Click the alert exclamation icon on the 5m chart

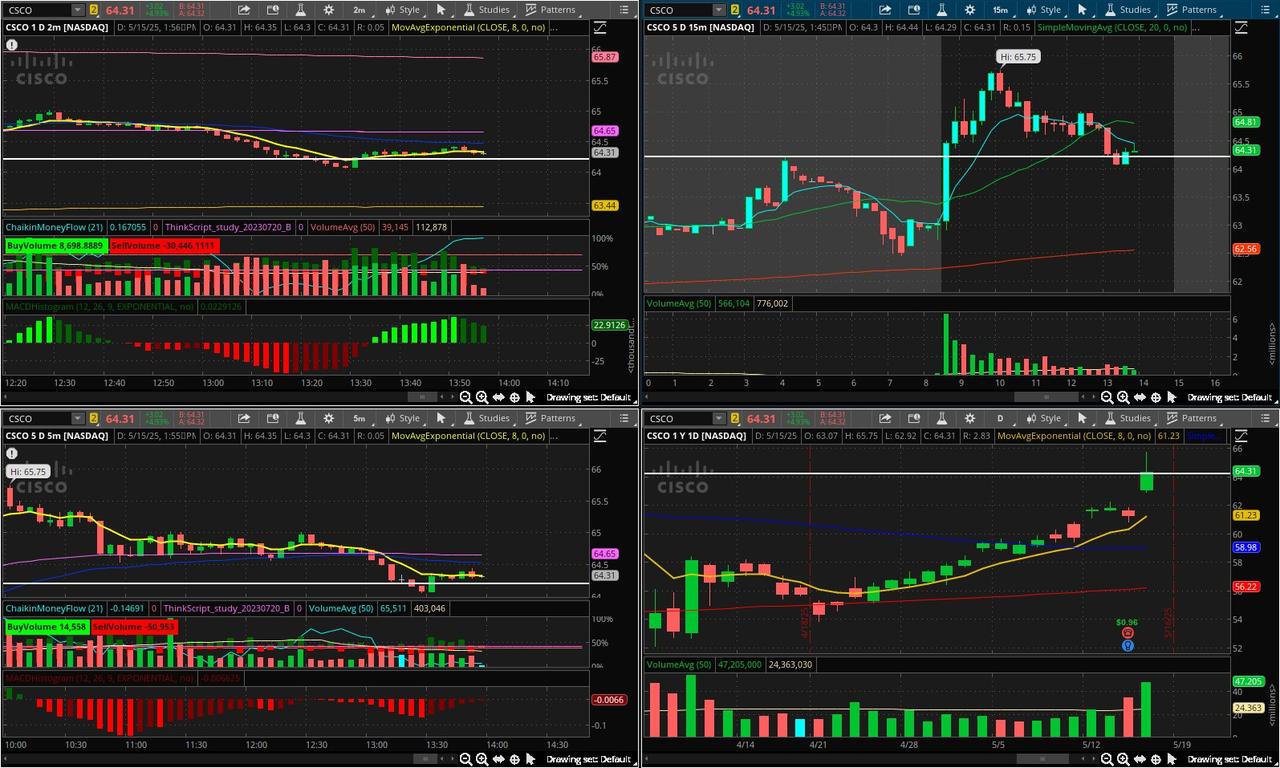[x=12, y=453]
